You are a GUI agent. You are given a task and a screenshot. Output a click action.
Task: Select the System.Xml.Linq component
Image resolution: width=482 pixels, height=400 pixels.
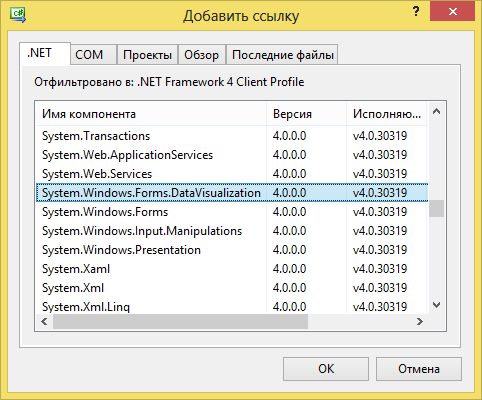tap(232, 306)
